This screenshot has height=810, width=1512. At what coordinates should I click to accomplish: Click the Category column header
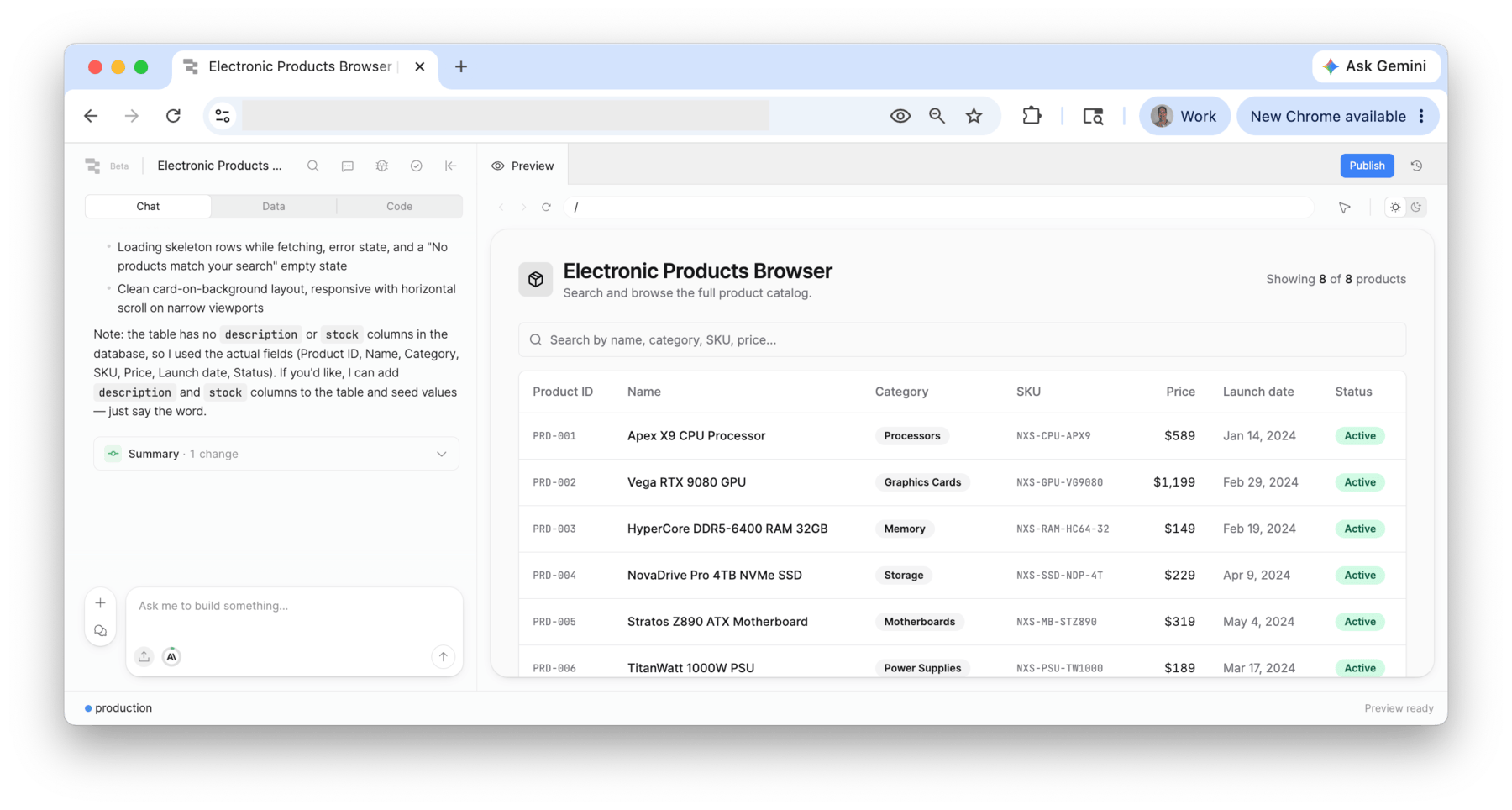pyautogui.click(x=901, y=392)
